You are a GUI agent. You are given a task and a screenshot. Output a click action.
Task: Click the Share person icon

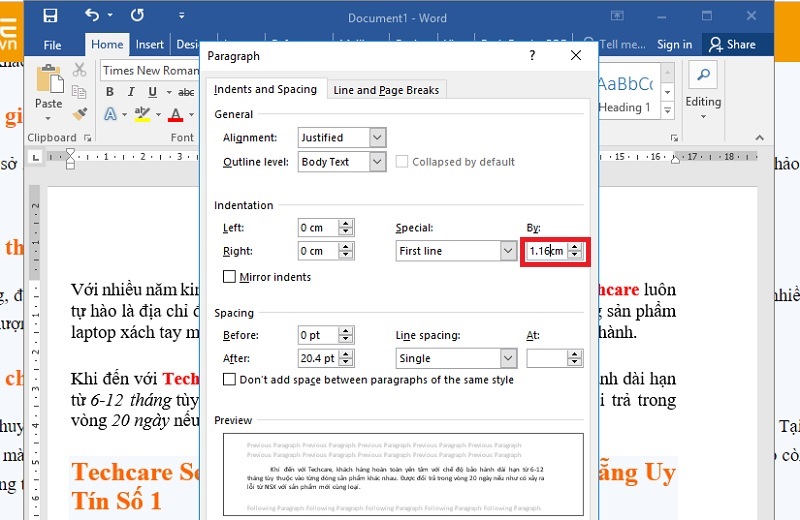coord(715,45)
